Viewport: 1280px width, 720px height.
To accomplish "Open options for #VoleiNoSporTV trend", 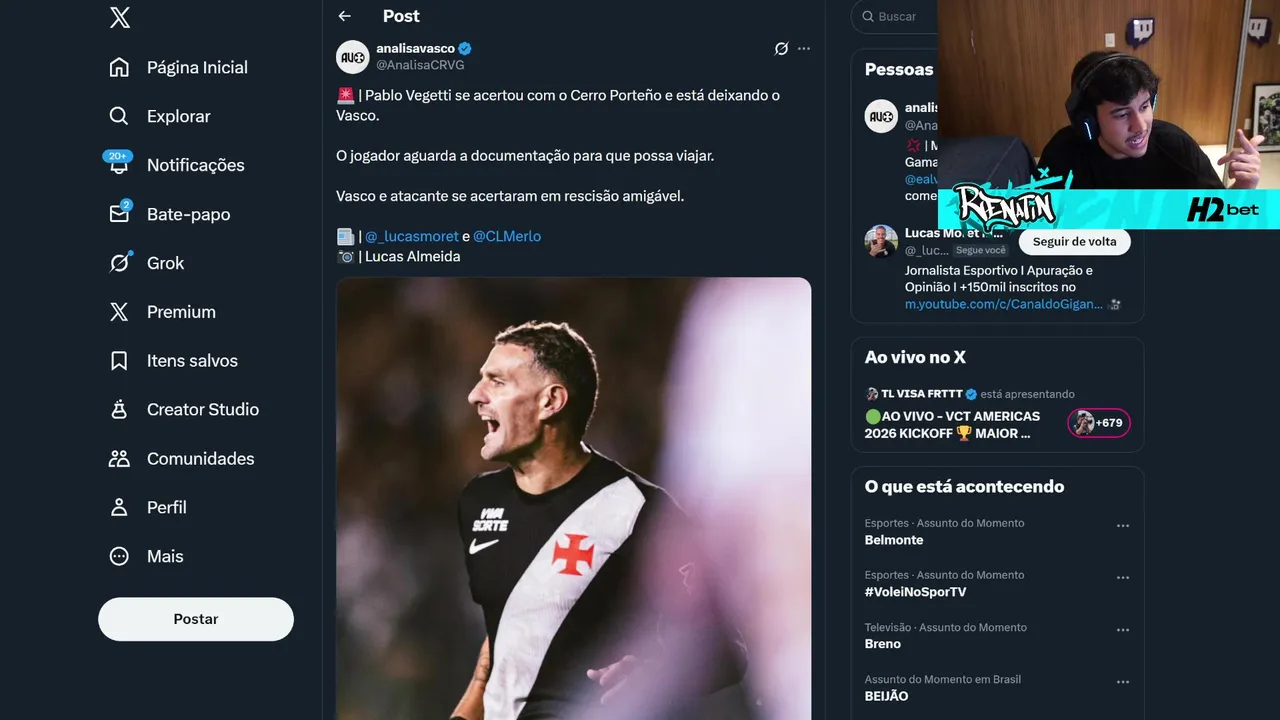I will pos(1123,578).
